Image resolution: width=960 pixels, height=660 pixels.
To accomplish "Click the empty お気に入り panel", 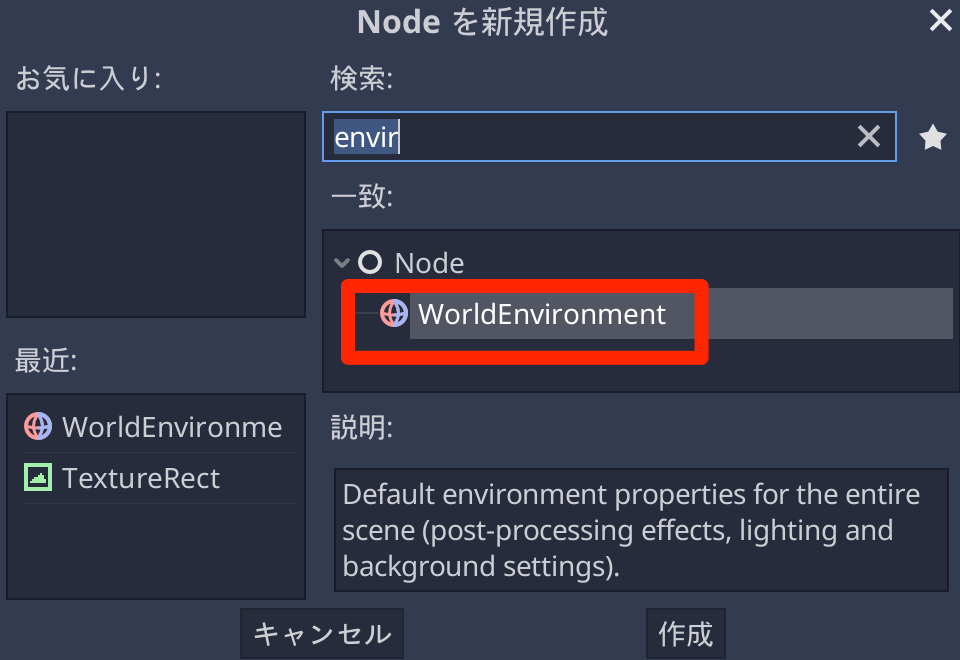I will coord(155,214).
